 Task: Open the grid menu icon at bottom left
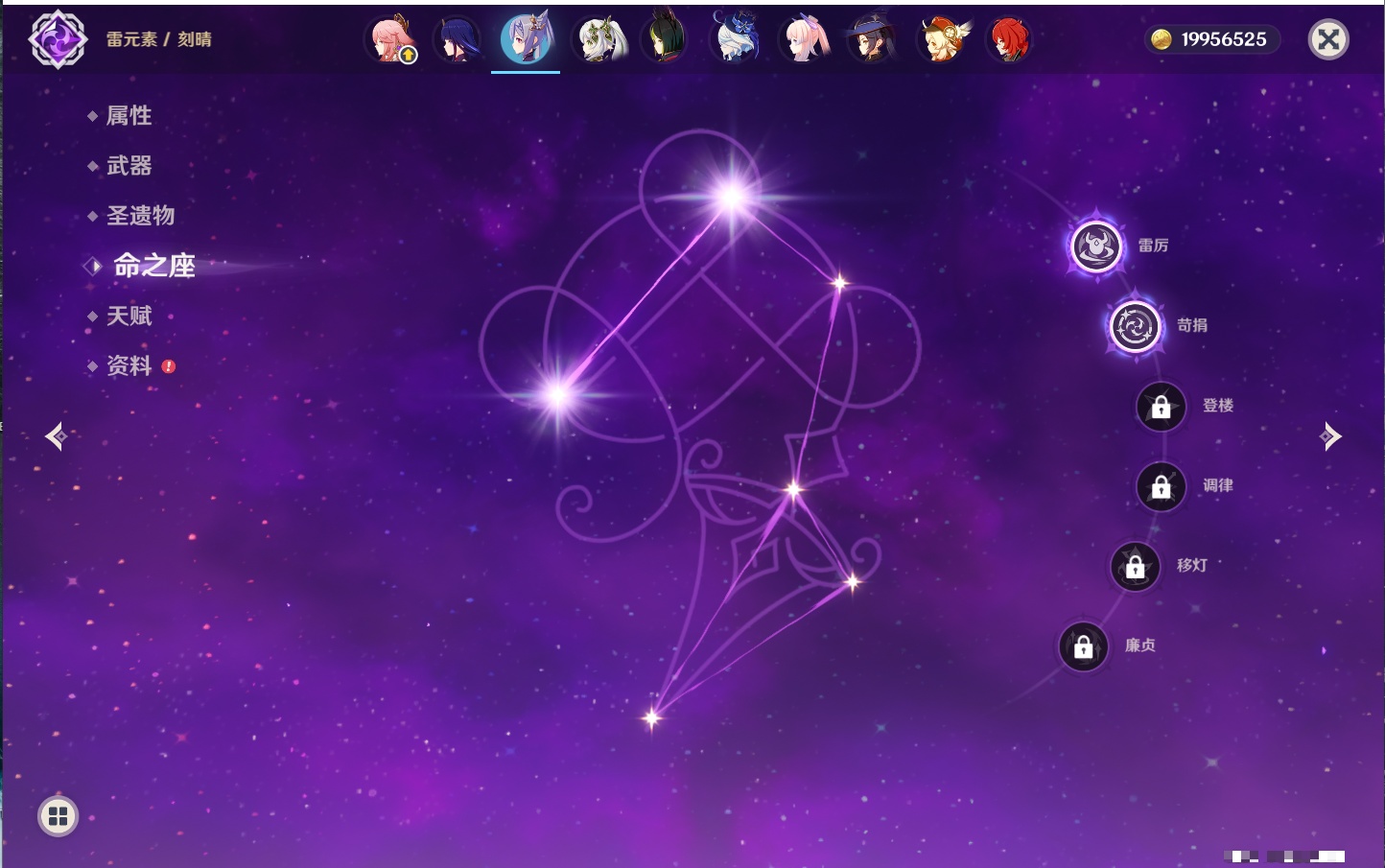pyautogui.click(x=58, y=816)
